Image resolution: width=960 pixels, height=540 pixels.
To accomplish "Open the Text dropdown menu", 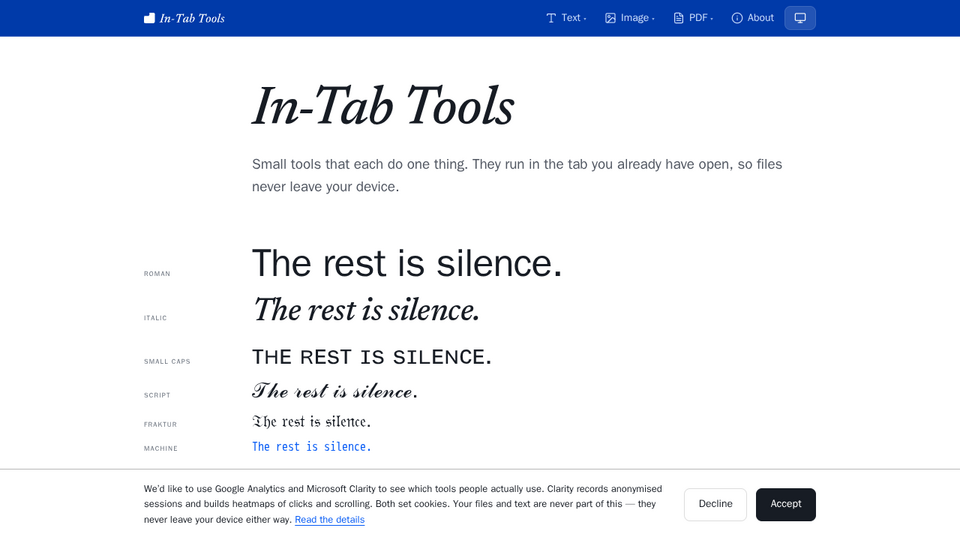I will [x=566, y=18].
